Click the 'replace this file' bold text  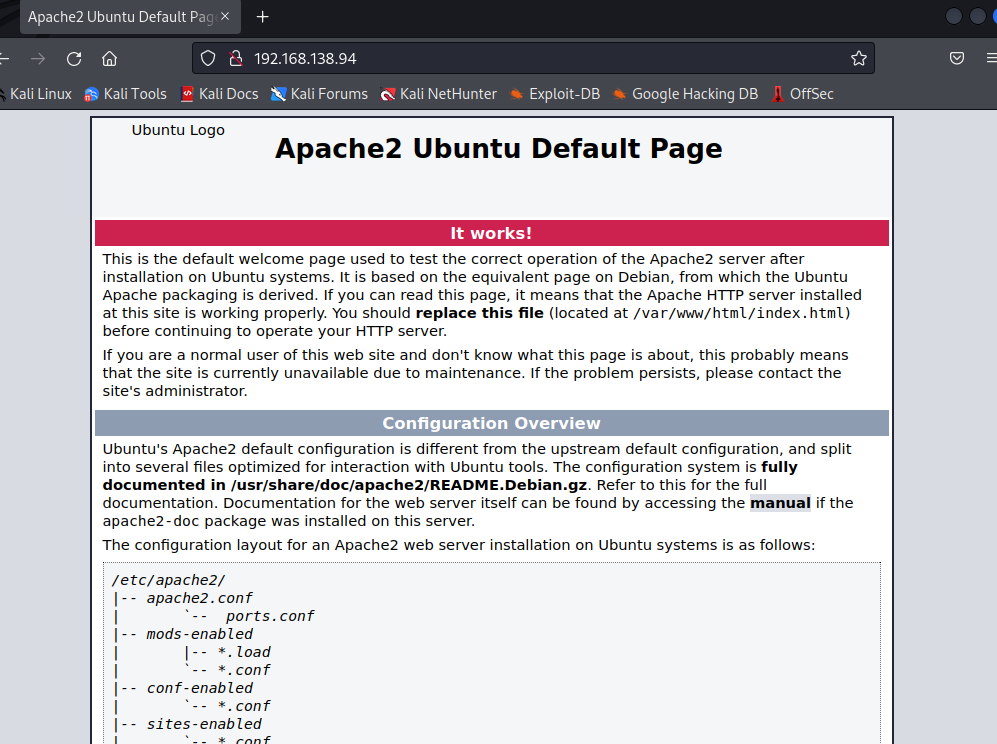point(479,313)
